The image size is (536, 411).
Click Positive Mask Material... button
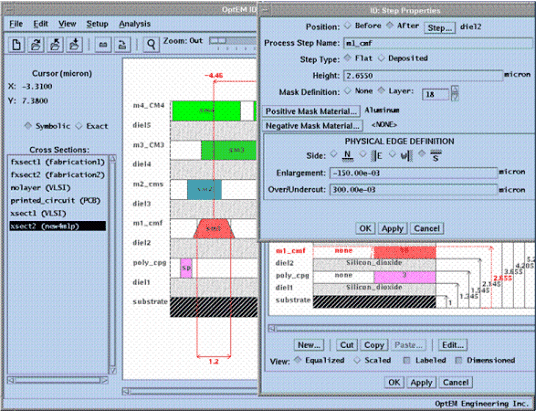click(x=311, y=111)
